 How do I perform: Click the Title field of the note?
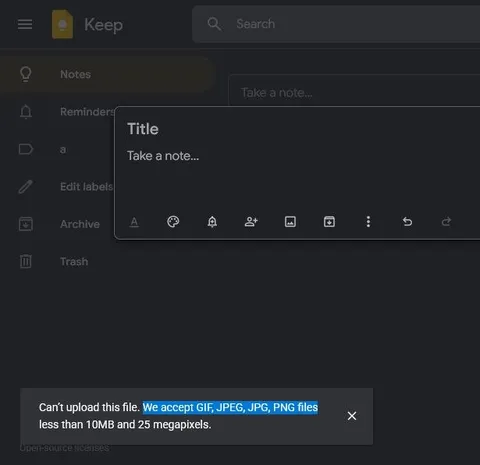click(x=143, y=129)
